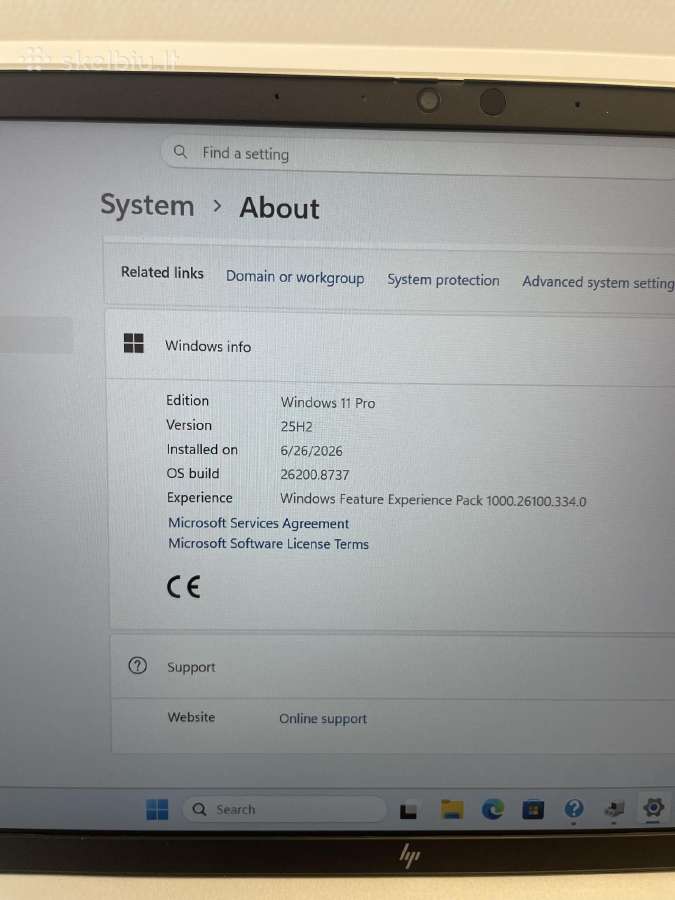The height and width of the screenshot is (900, 675).
Task: Click the Website label under Support
Action: (191, 717)
